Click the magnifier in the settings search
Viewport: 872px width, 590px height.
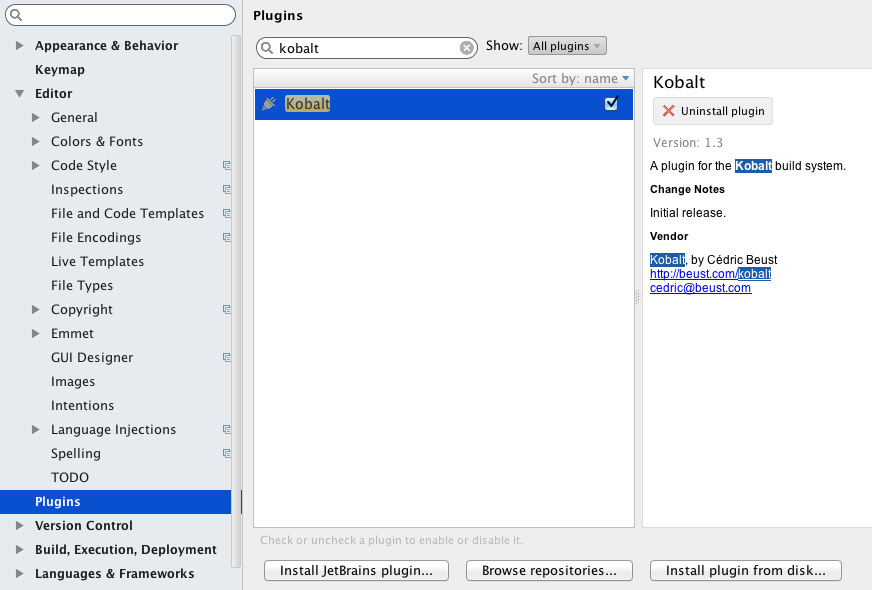[x=16, y=15]
